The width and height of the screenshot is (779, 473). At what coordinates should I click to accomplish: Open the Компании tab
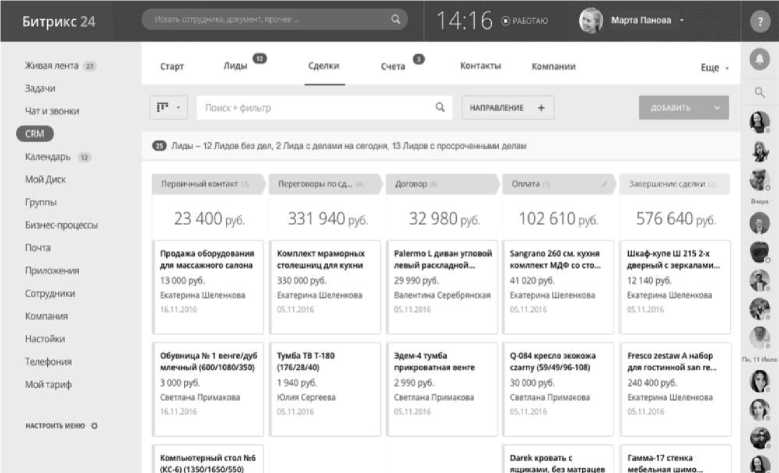[553, 67]
